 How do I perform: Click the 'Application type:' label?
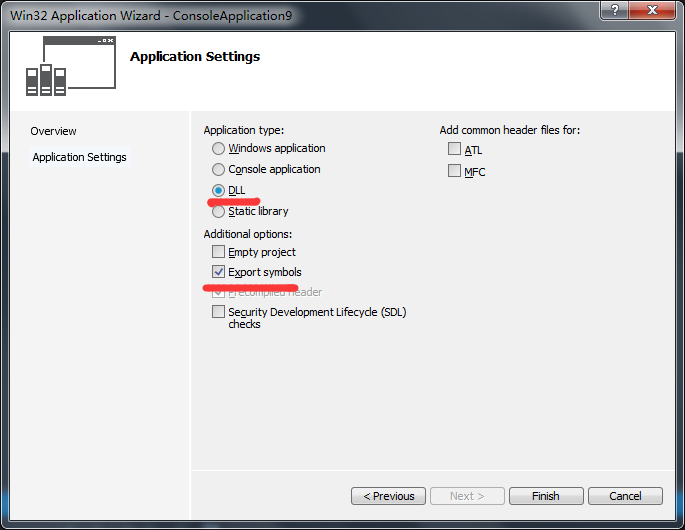point(244,130)
